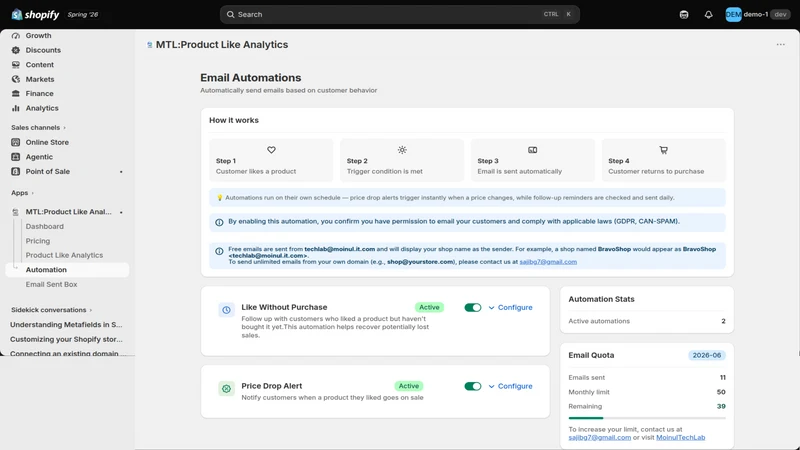This screenshot has width=800, height=450.
Task: Click the Agentic channel icon
Action: (16, 157)
